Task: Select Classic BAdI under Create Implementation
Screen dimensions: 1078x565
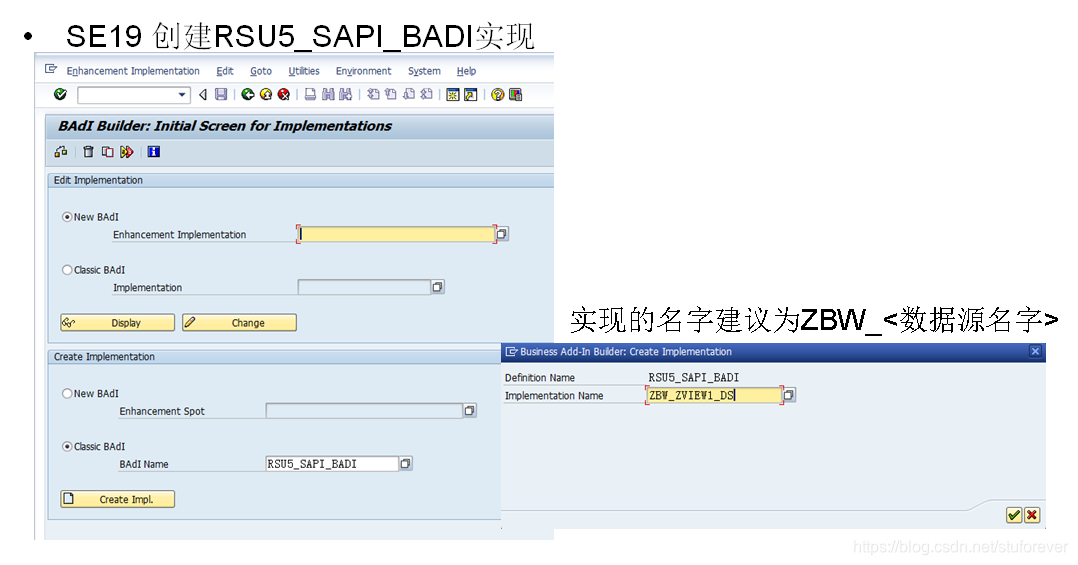Action: click(x=67, y=447)
